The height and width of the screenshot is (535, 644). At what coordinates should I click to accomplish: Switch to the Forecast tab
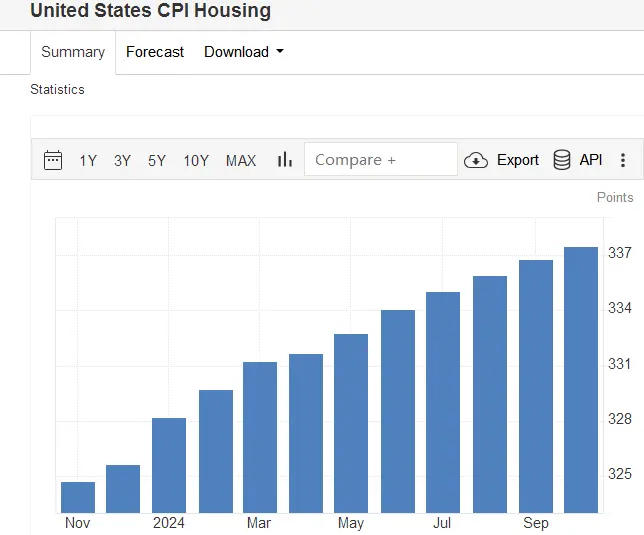coord(155,52)
